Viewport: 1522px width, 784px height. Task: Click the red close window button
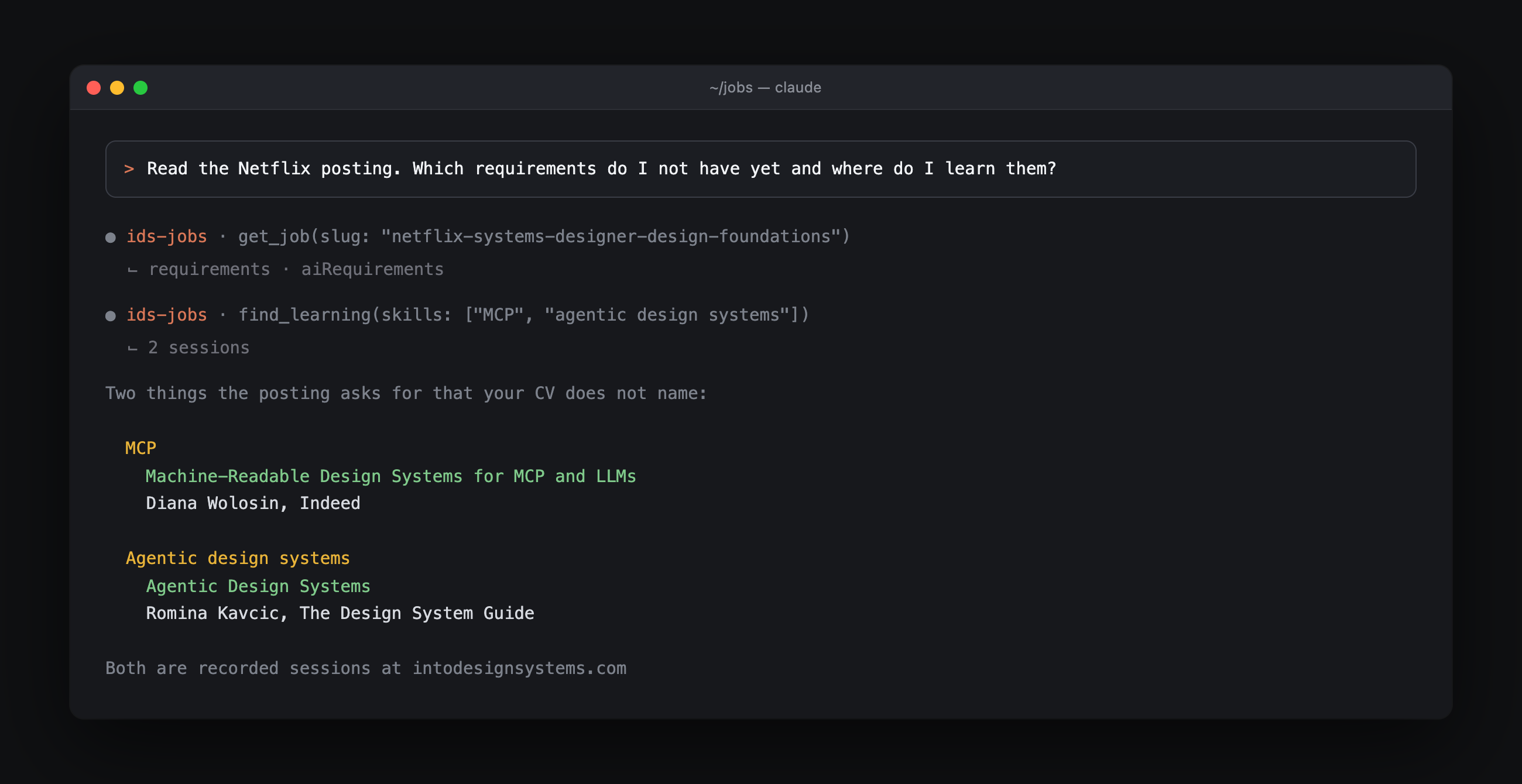[93, 88]
